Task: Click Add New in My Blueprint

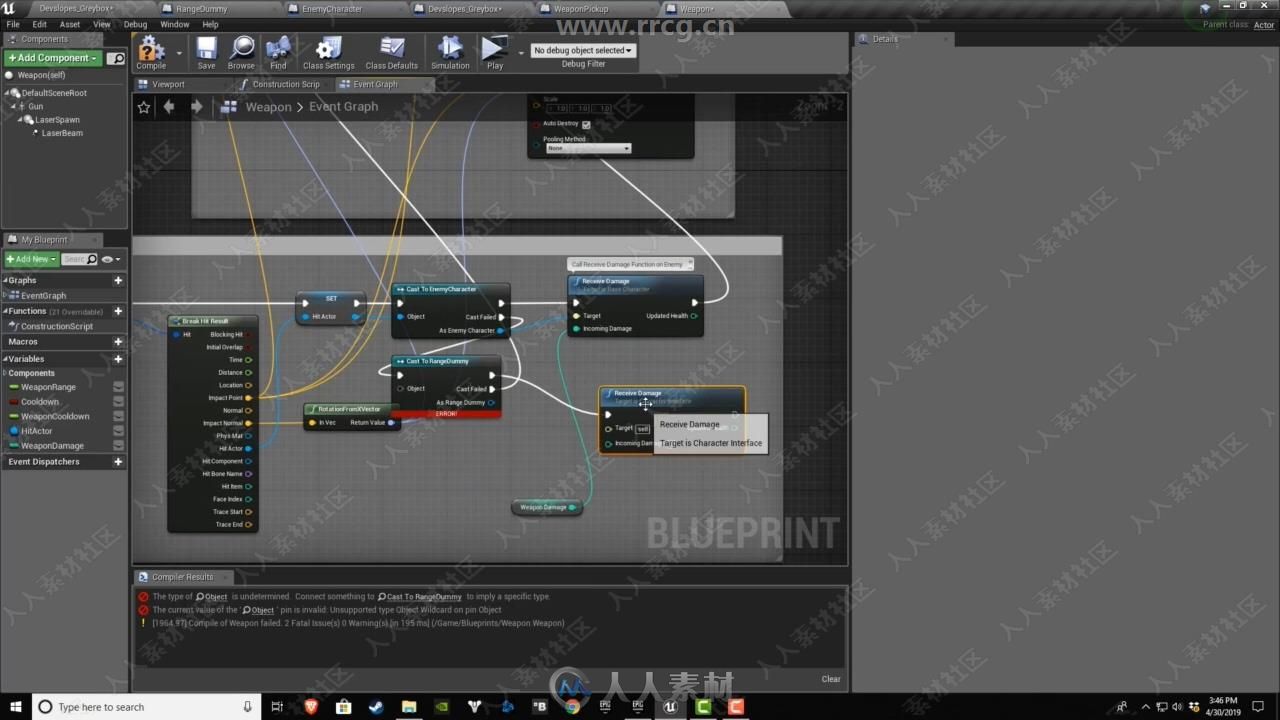Action: tap(32, 259)
